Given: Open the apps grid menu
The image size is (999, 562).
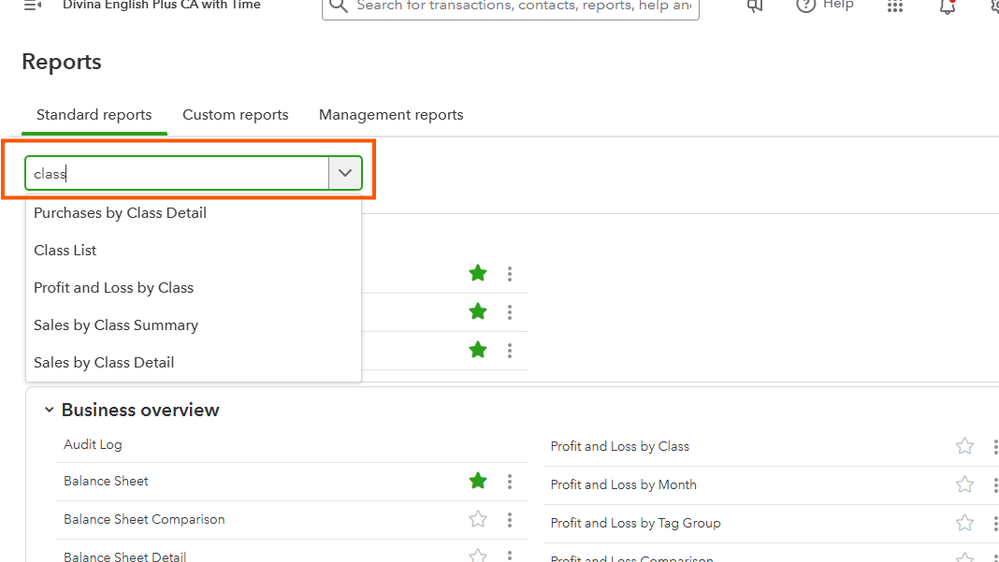Looking at the screenshot, I should (895, 6).
